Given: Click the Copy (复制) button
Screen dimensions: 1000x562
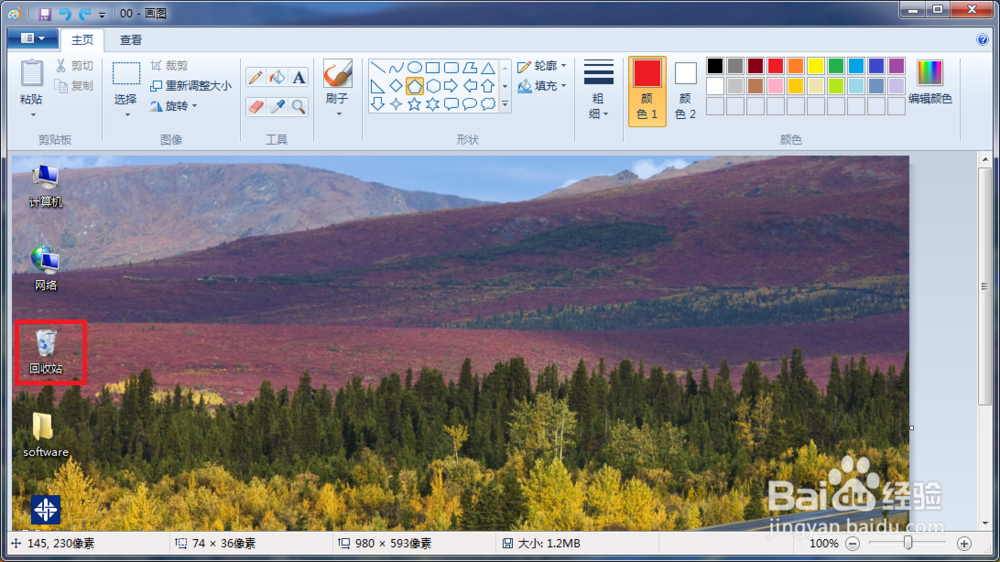Looking at the screenshot, I should [75, 85].
